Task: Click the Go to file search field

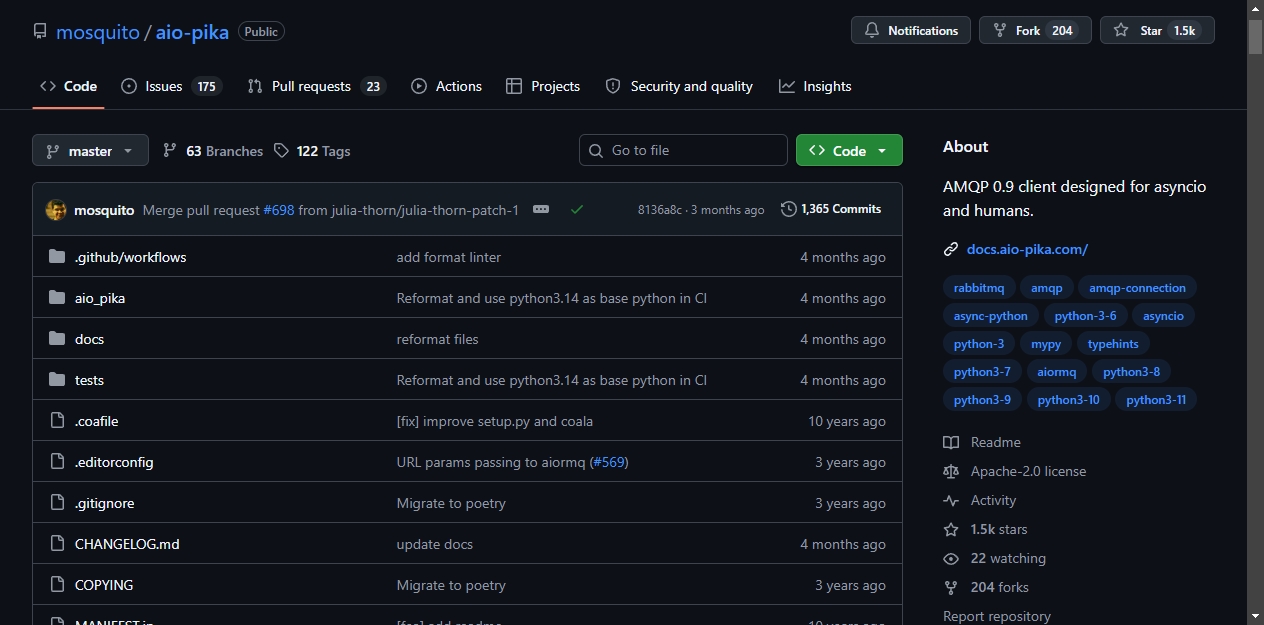Action: (x=683, y=150)
